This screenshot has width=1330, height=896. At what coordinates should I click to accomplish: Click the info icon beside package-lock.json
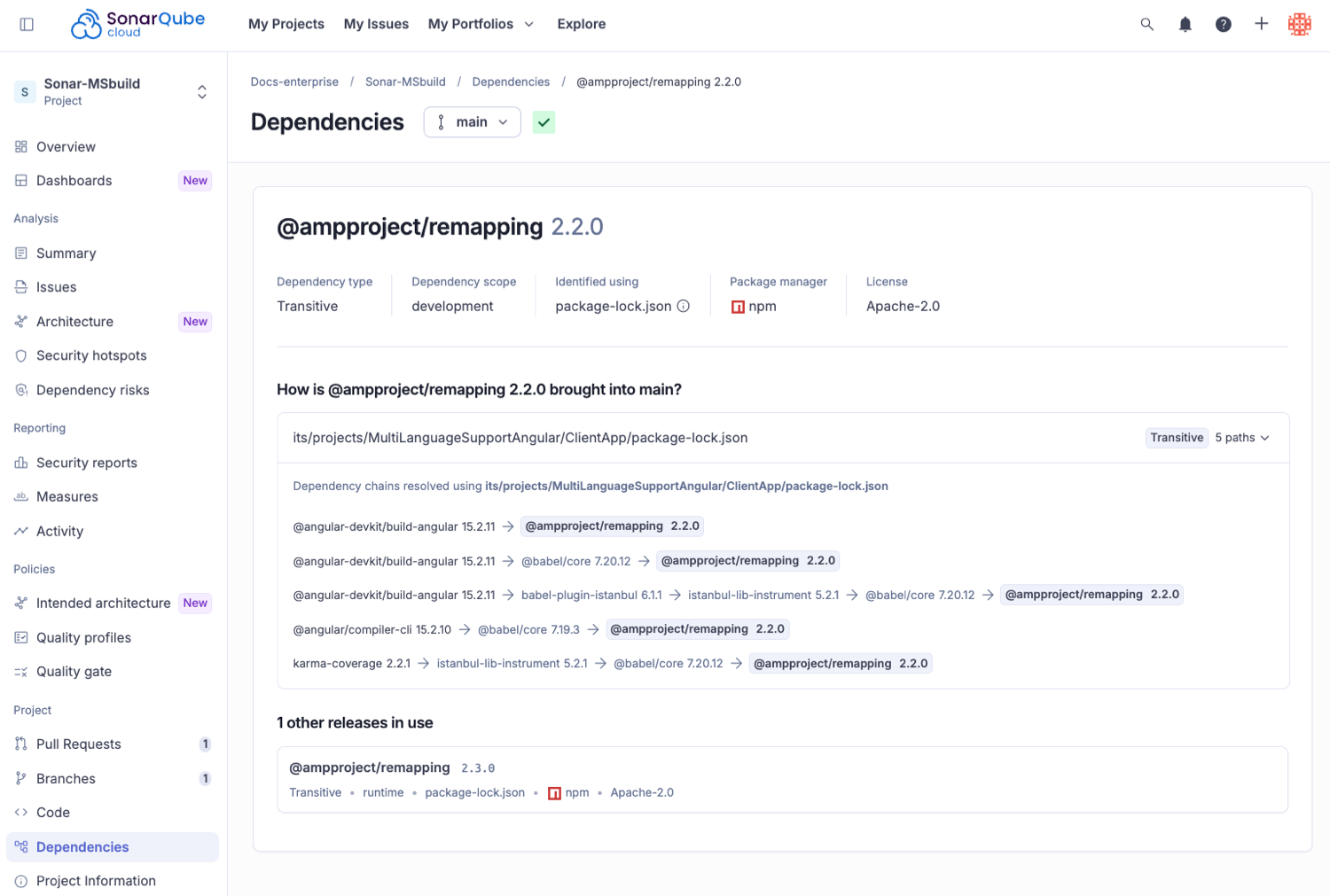[x=684, y=306]
